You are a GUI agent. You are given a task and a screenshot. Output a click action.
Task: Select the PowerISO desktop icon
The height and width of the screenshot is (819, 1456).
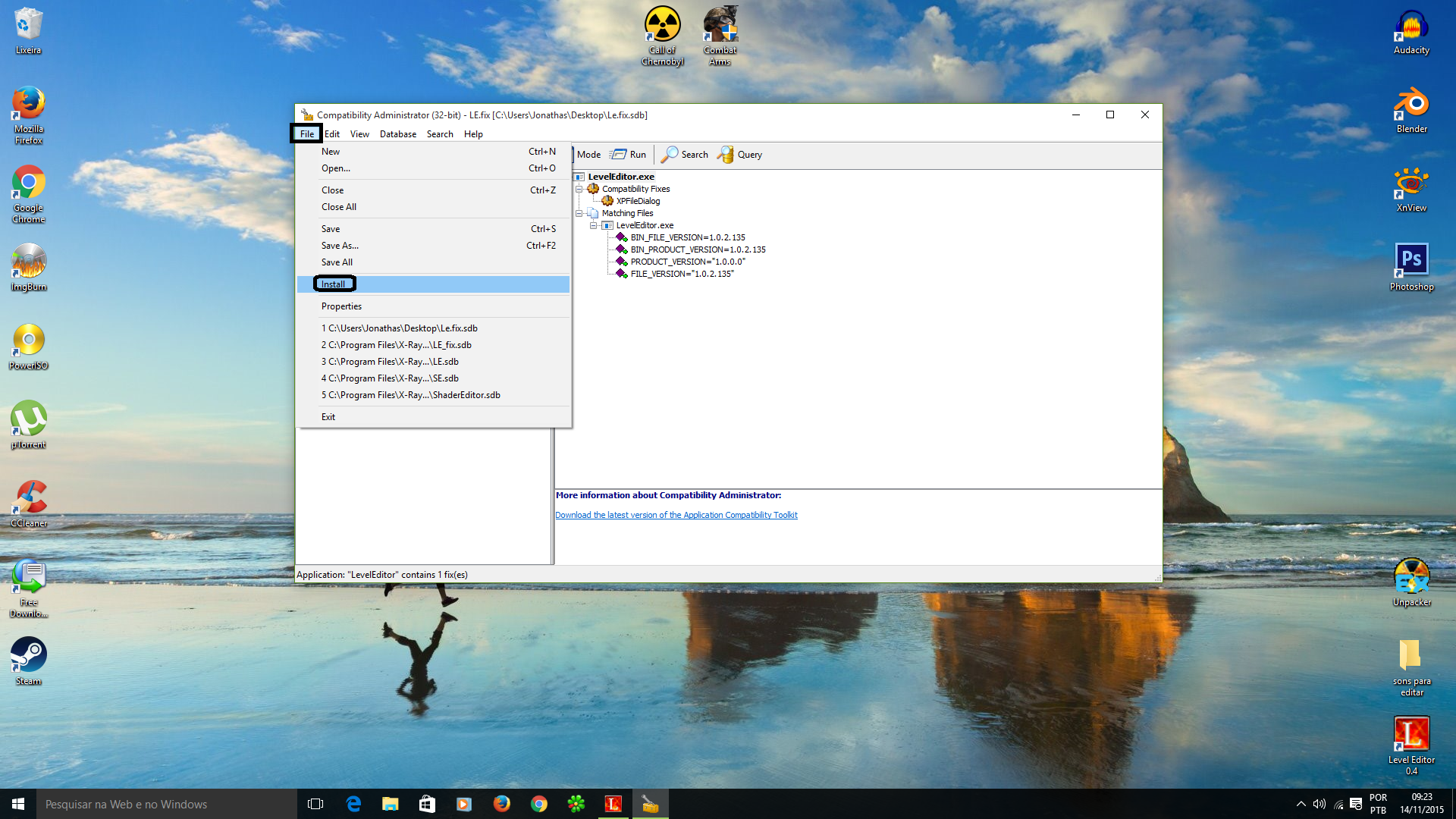coord(28,347)
